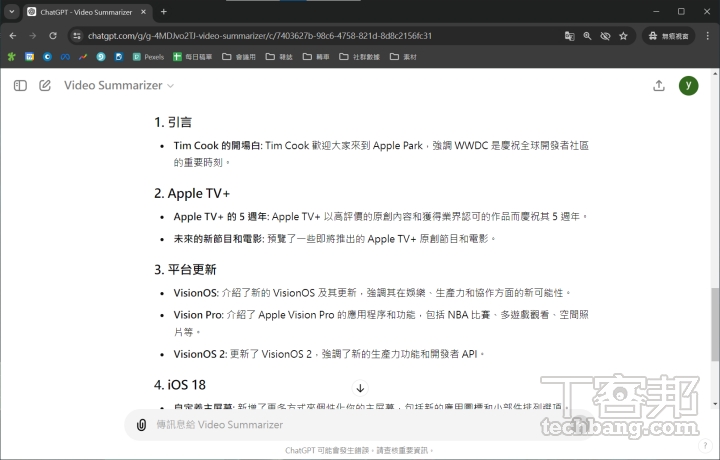
Task: Expand the 會議用 bookmark folder
Action: point(239,56)
